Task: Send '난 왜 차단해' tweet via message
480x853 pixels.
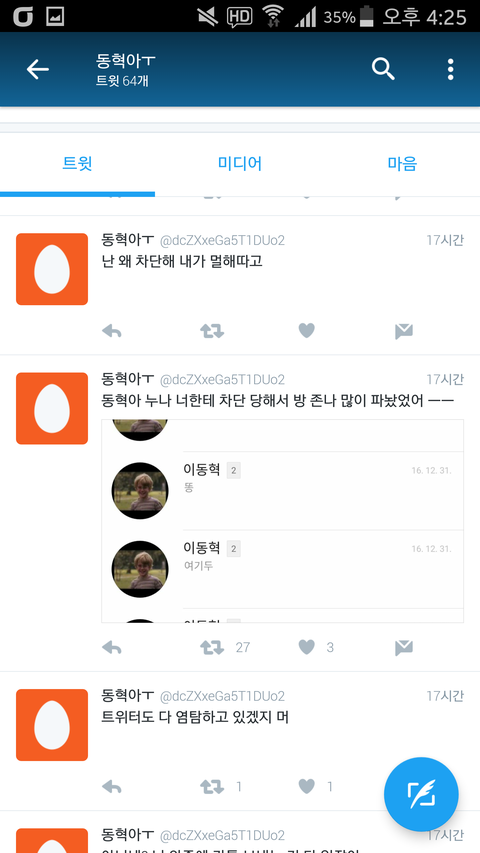Action: [x=404, y=331]
